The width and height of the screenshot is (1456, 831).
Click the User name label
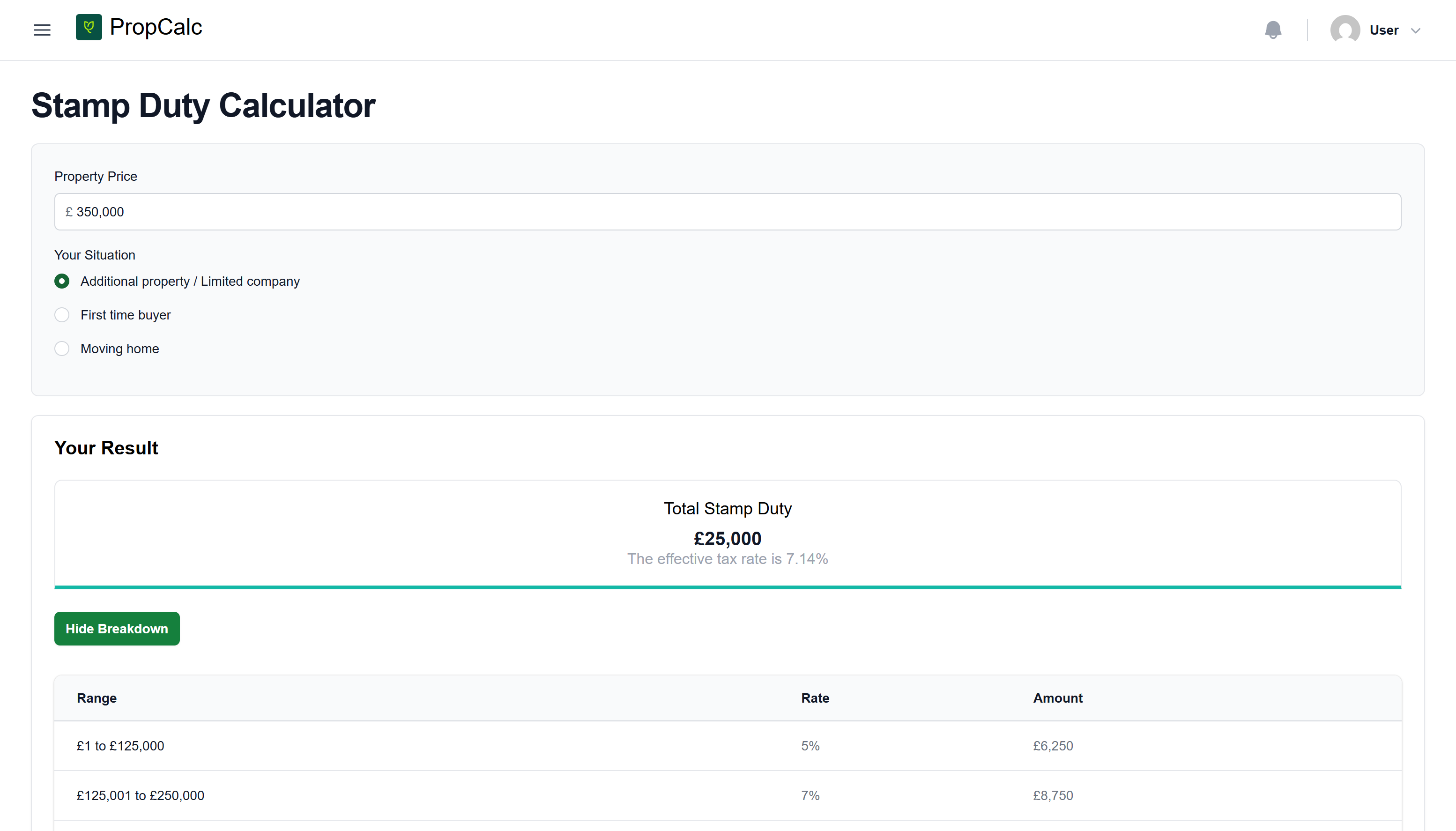pyautogui.click(x=1383, y=30)
